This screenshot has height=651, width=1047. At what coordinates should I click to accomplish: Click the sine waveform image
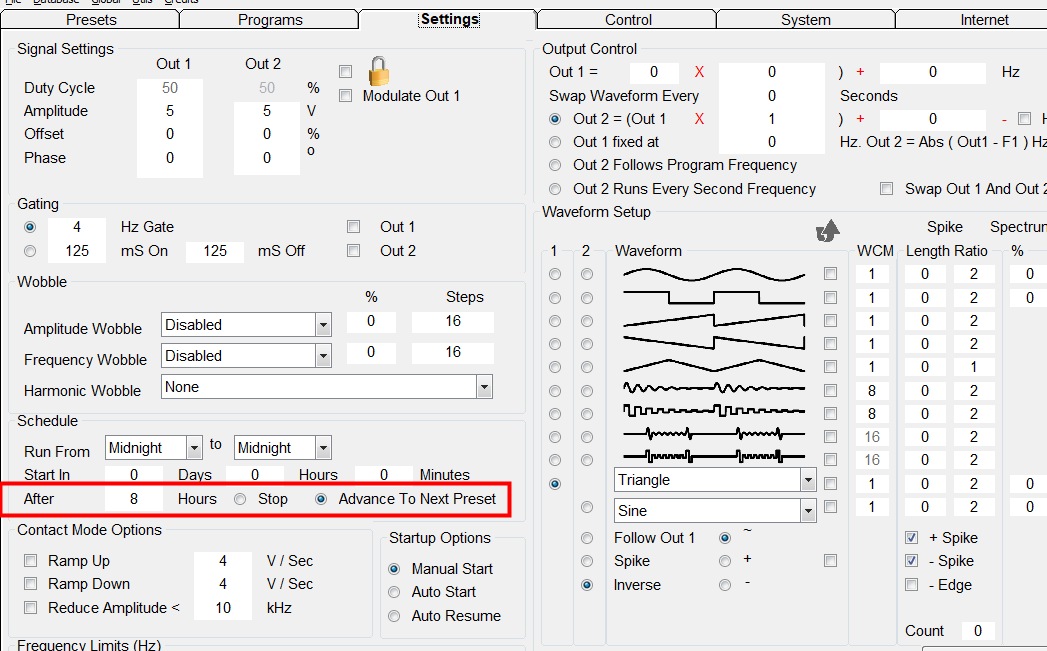click(713, 274)
